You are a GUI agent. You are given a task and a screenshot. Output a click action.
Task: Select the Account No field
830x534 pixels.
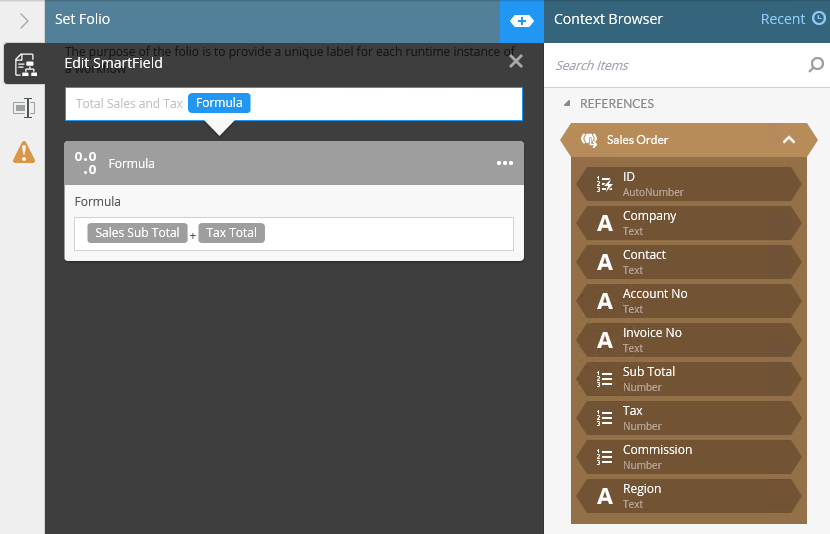coord(689,301)
